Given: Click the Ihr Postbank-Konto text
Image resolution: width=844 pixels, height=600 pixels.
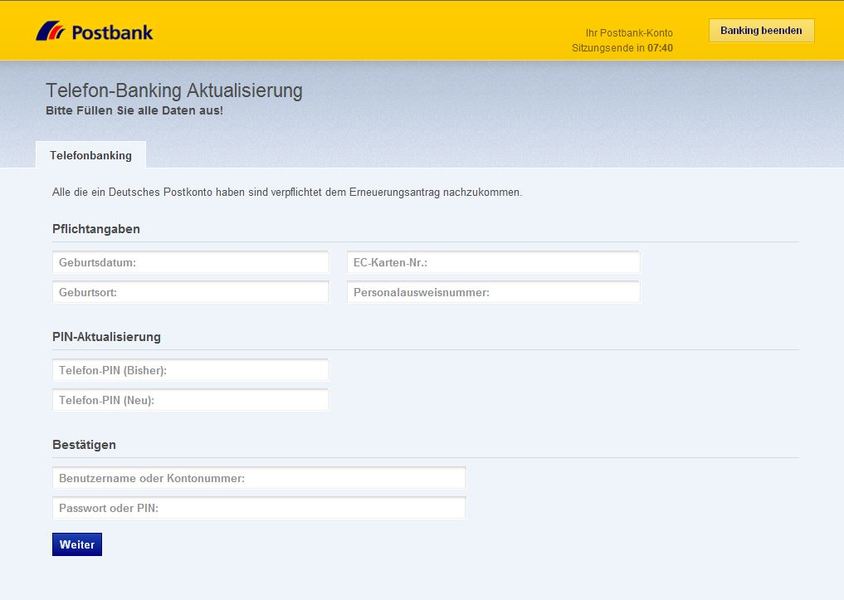Looking at the screenshot, I should 629,33.
